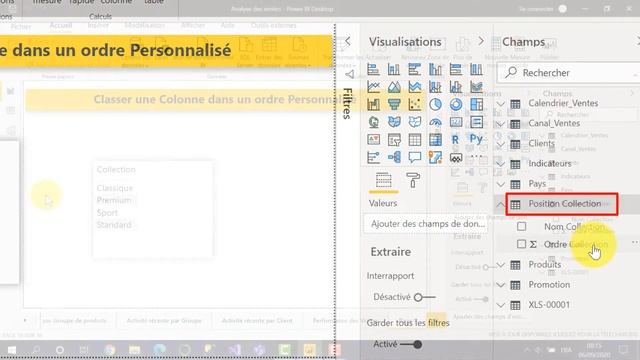The image size is (640, 360).
Task: Select the card visual
Action: 456,122
